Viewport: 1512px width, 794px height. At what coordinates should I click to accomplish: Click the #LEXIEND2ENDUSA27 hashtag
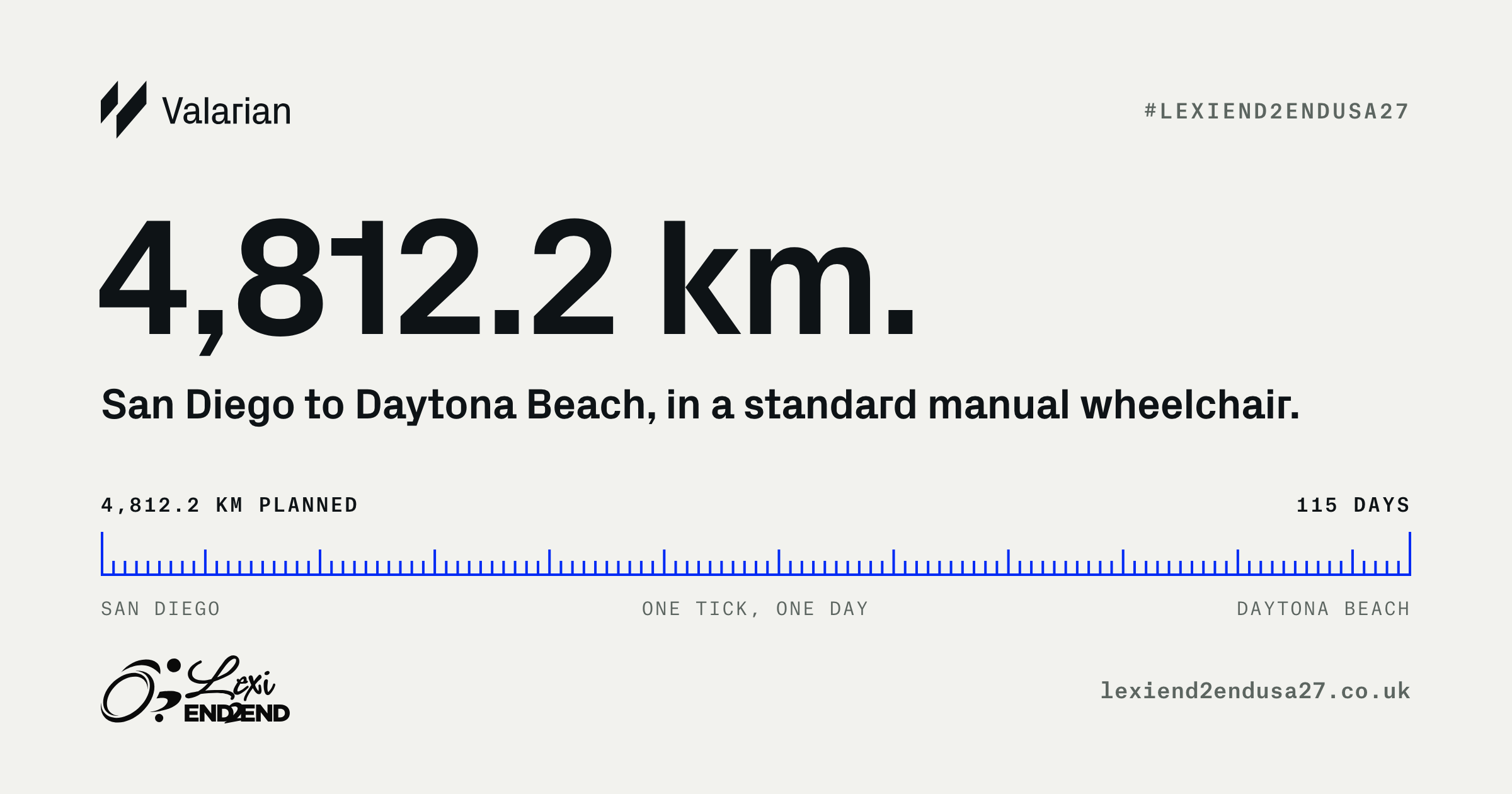1277,112
